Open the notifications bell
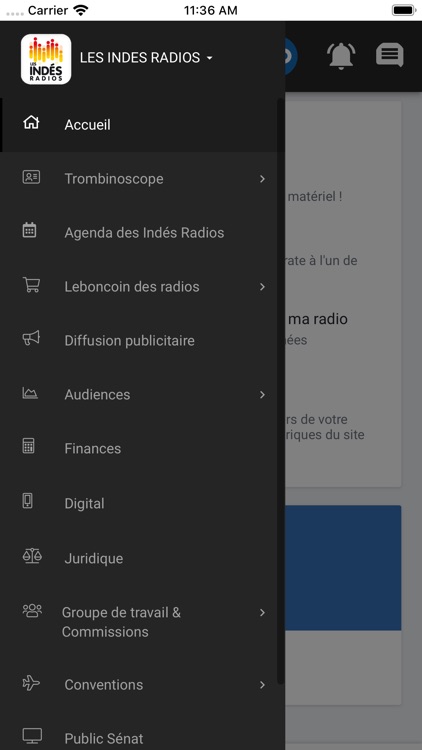 tap(341, 56)
